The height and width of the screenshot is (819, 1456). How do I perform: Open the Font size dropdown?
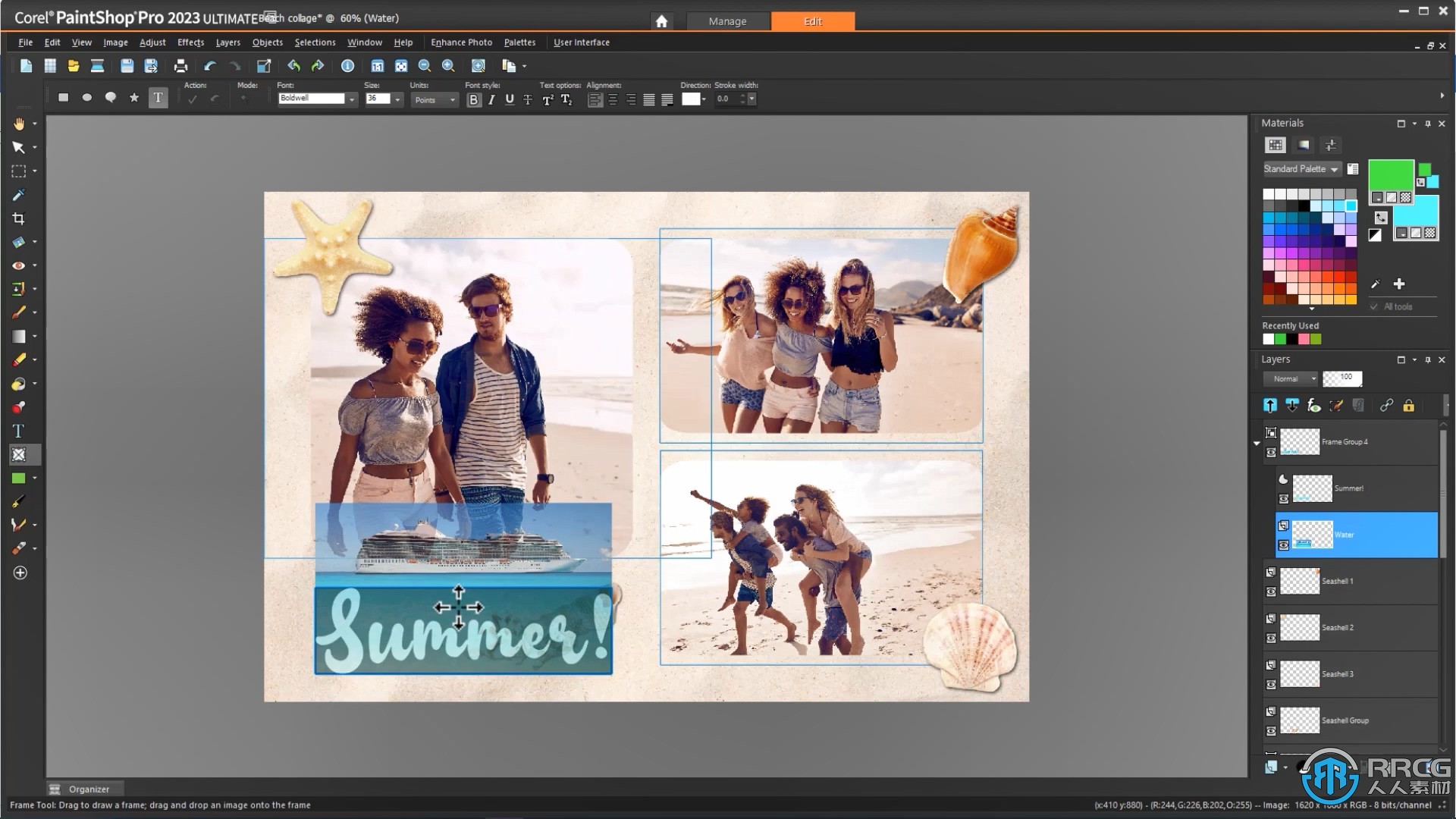click(399, 98)
